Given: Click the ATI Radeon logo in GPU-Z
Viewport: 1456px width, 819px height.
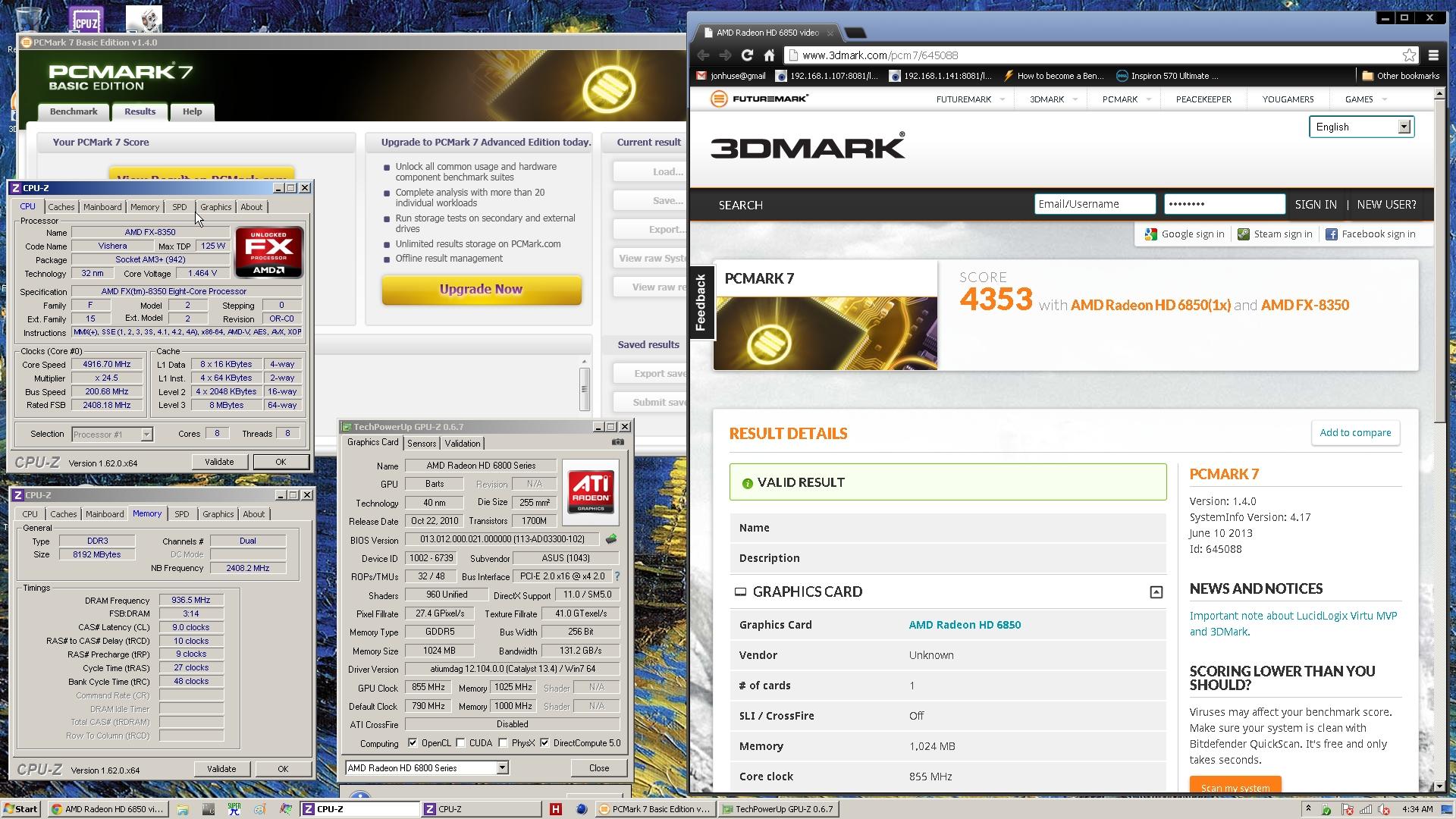Looking at the screenshot, I should pyautogui.click(x=591, y=491).
